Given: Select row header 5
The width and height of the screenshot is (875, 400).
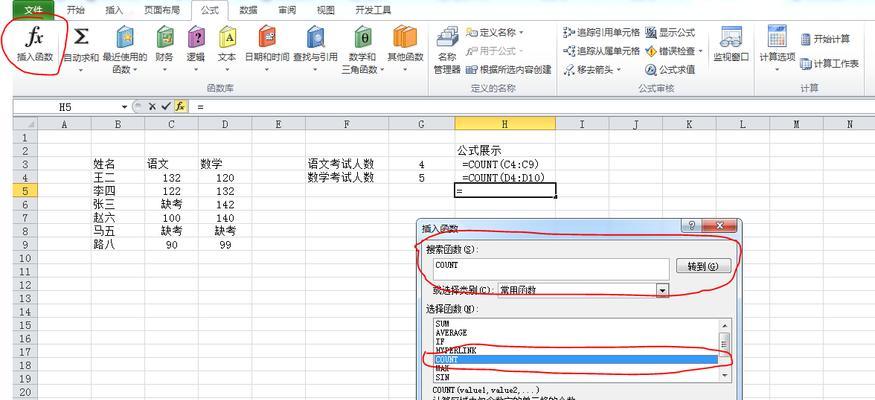Looking at the screenshot, I should coord(25,191).
